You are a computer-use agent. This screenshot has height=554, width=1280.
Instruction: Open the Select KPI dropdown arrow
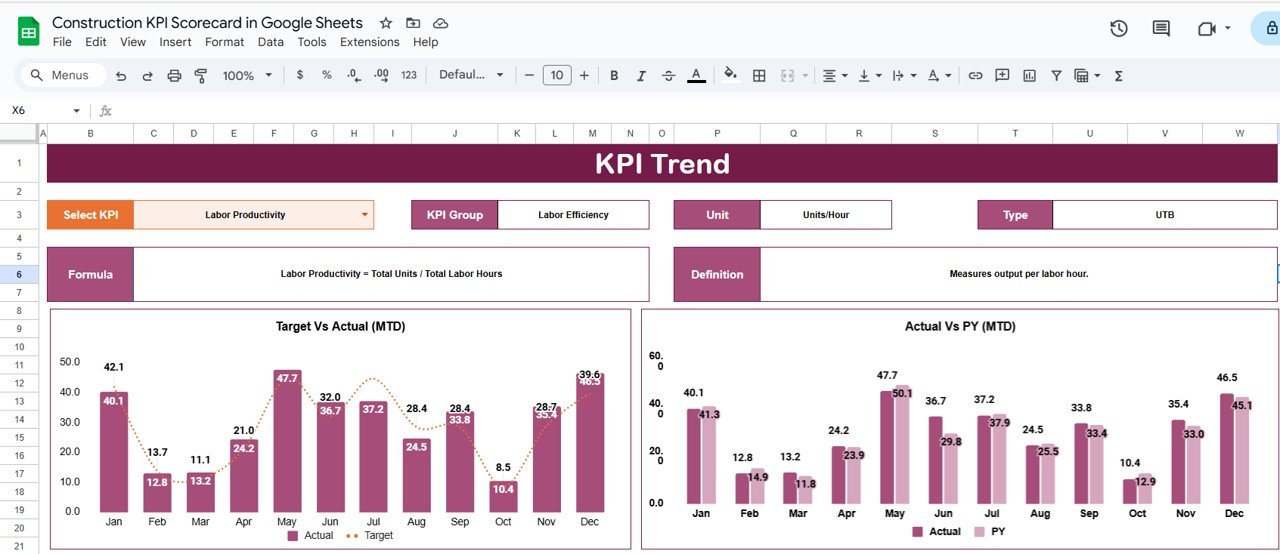[x=364, y=215]
